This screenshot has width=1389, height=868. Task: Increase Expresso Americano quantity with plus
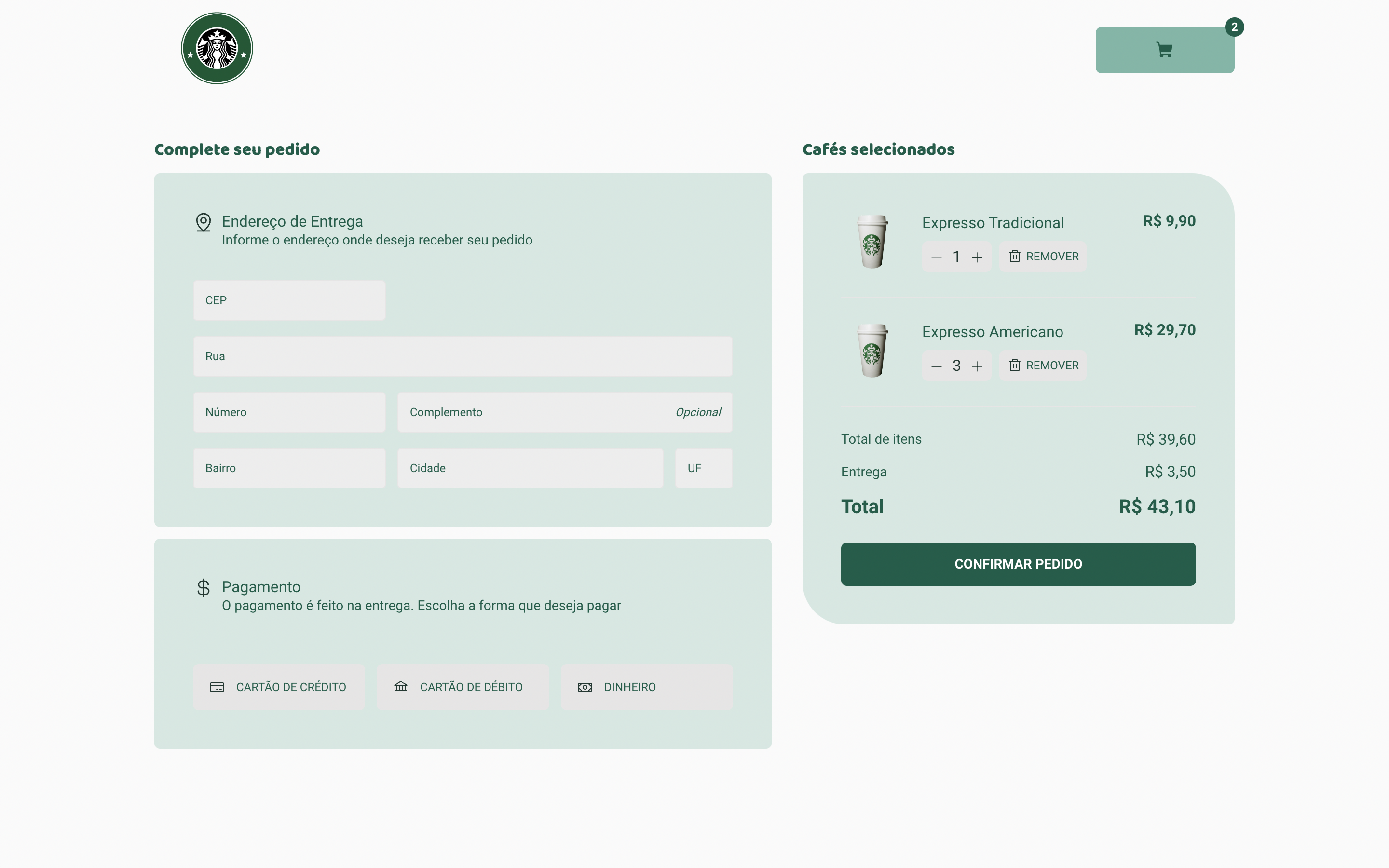(977, 366)
